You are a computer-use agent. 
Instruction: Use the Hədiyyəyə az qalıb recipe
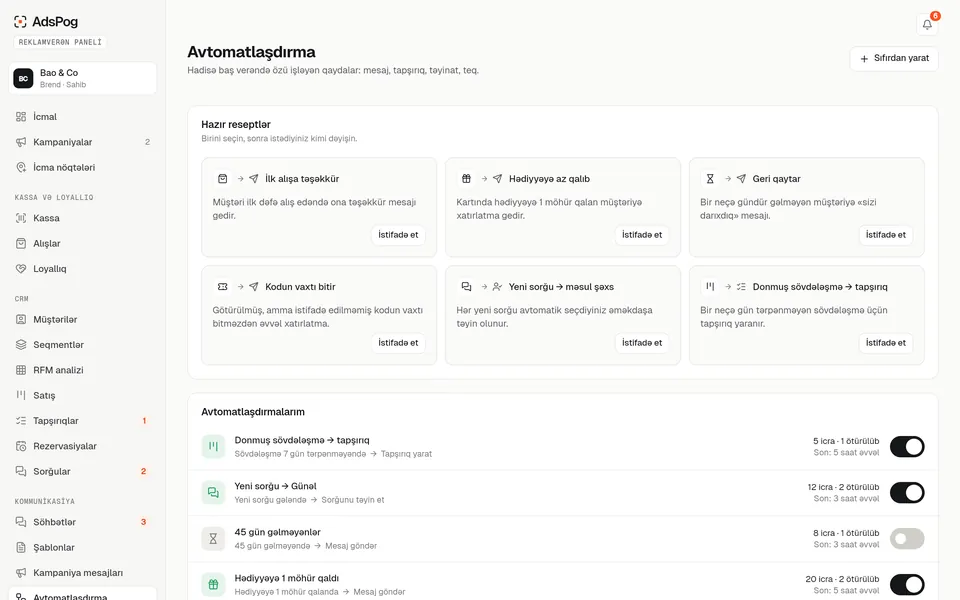point(642,235)
